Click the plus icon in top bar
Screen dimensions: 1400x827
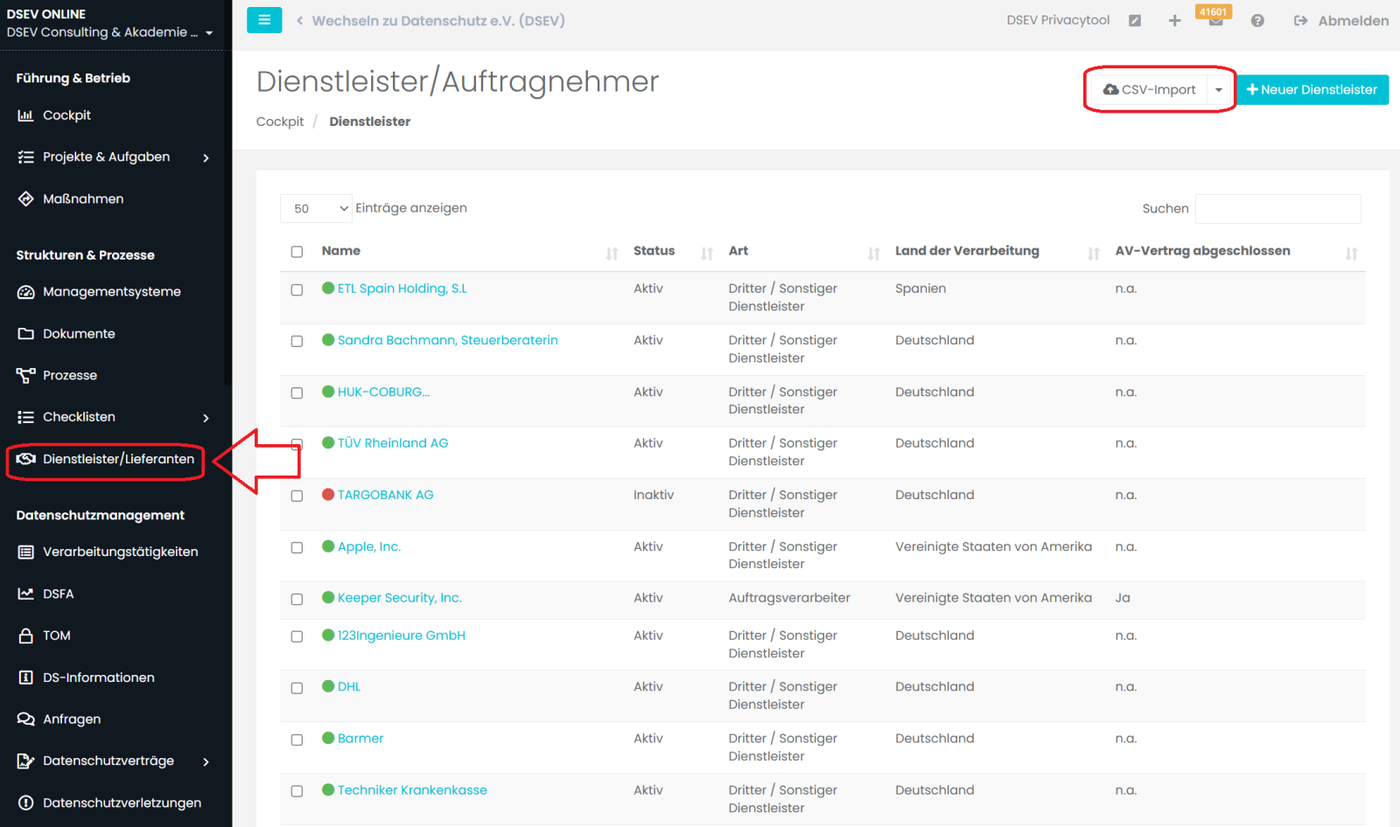(1175, 21)
